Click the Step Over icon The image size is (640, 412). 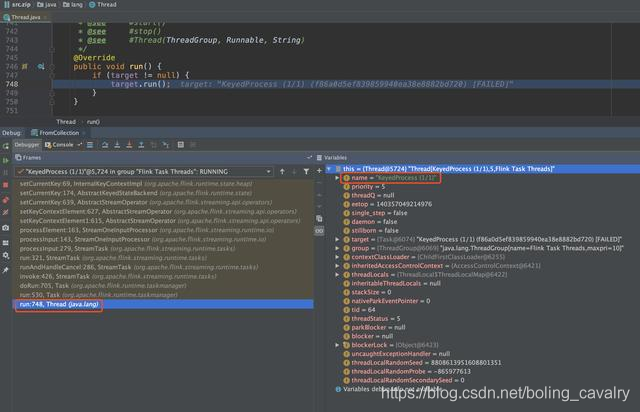[x=105, y=145]
